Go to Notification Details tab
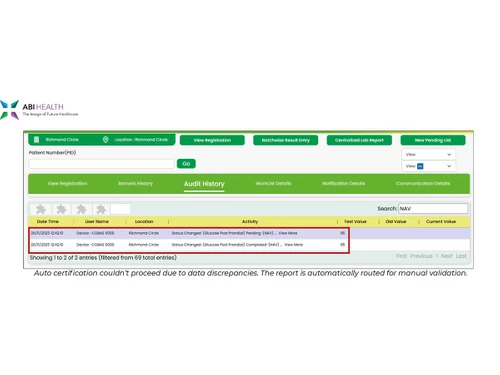The width and height of the screenshot is (500, 375). [x=343, y=183]
